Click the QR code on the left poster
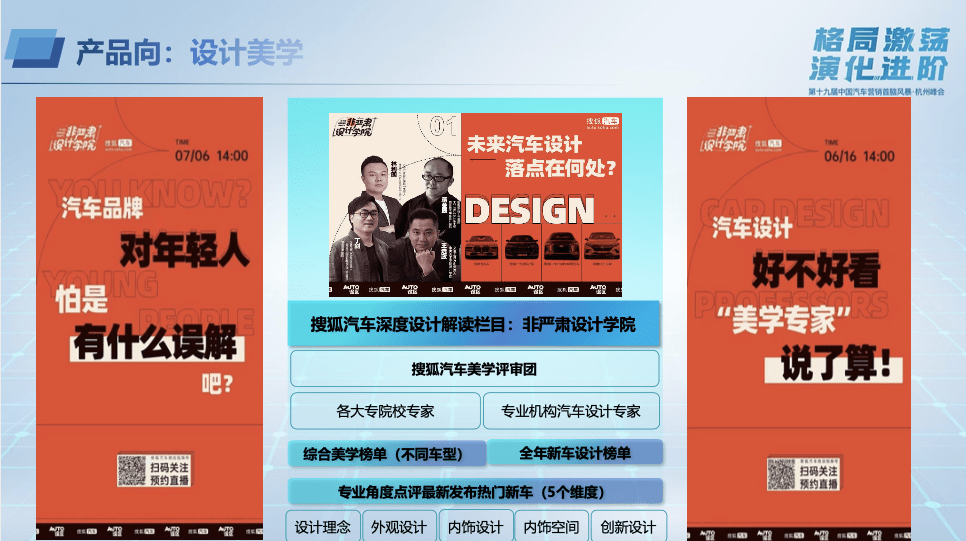Screen dimensions: 966x541 point(132,470)
